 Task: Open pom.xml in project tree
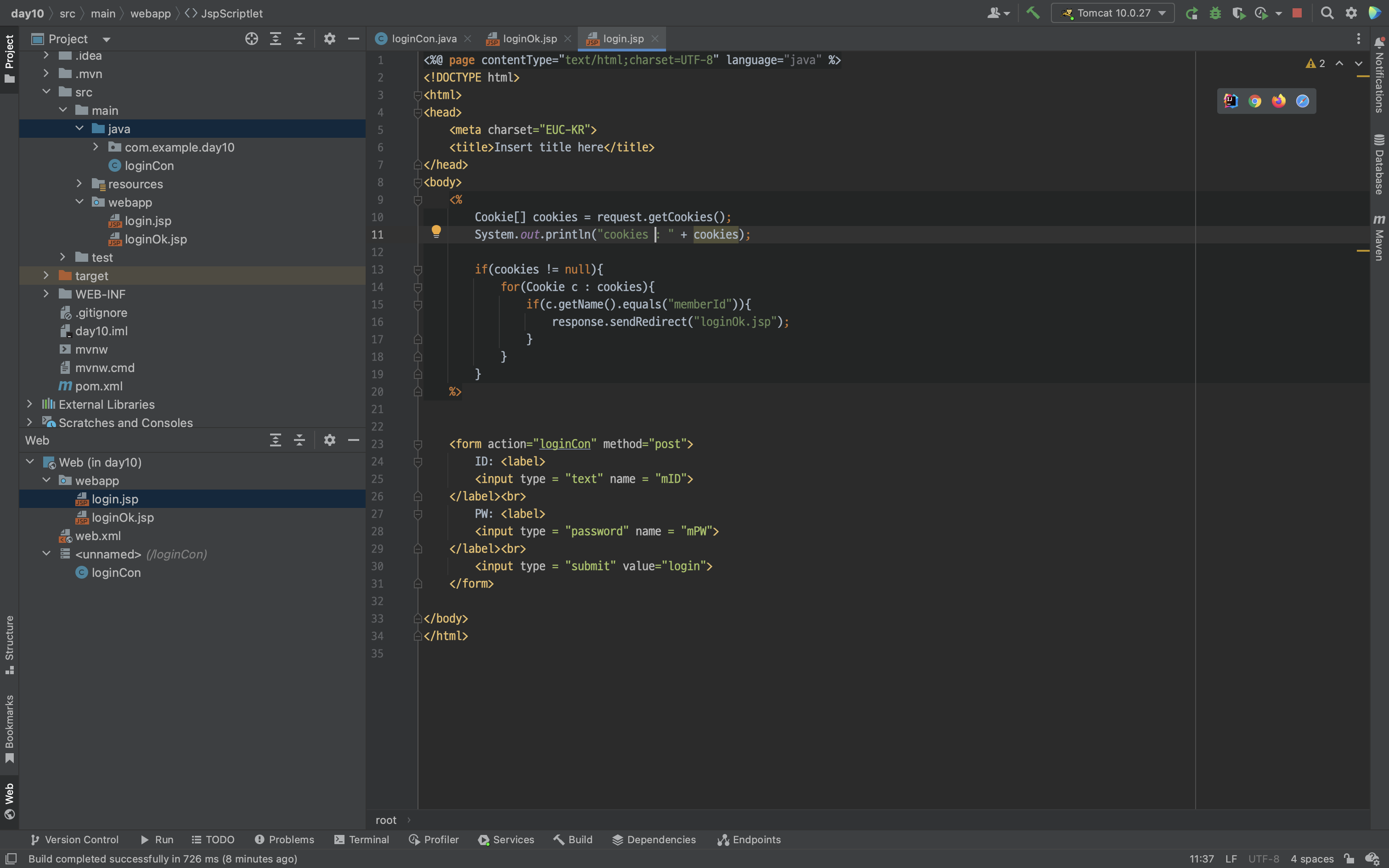[99, 386]
